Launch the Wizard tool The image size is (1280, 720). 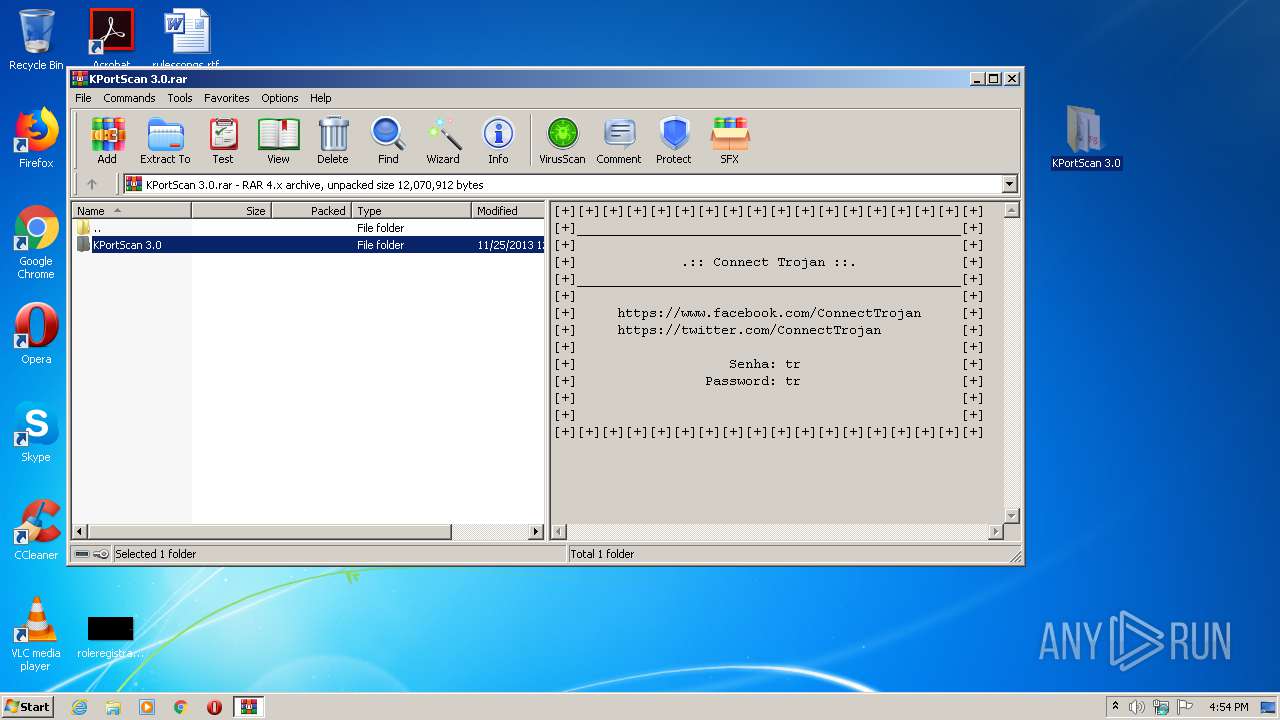(x=443, y=140)
